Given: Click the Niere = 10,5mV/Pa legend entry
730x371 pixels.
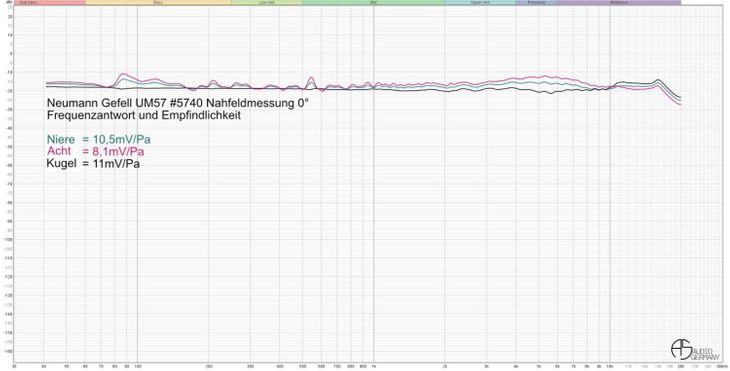Looking at the screenshot, I should (x=99, y=139).
